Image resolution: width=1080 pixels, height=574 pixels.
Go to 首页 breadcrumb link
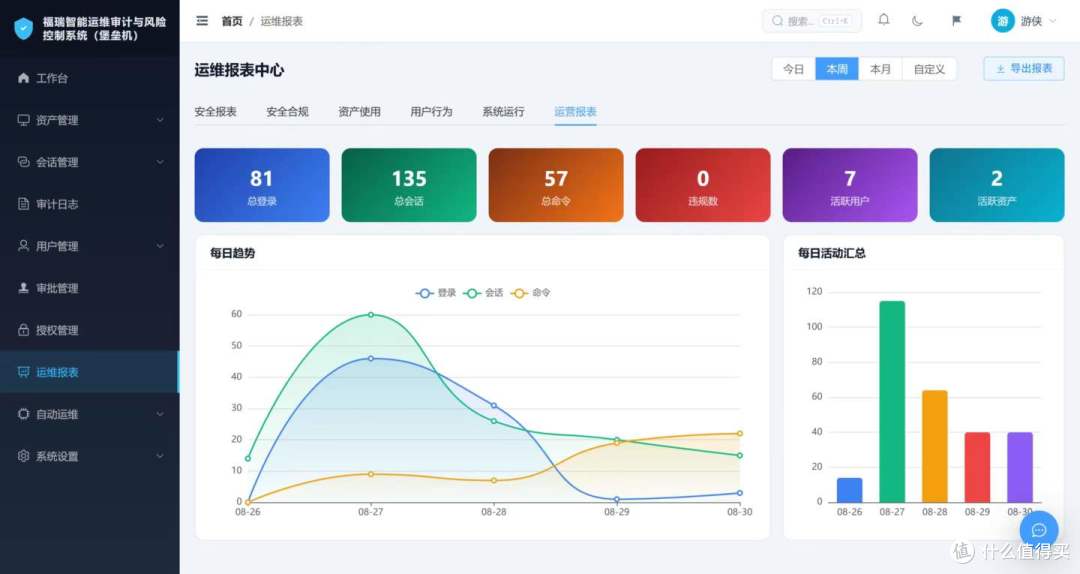pyautogui.click(x=232, y=21)
